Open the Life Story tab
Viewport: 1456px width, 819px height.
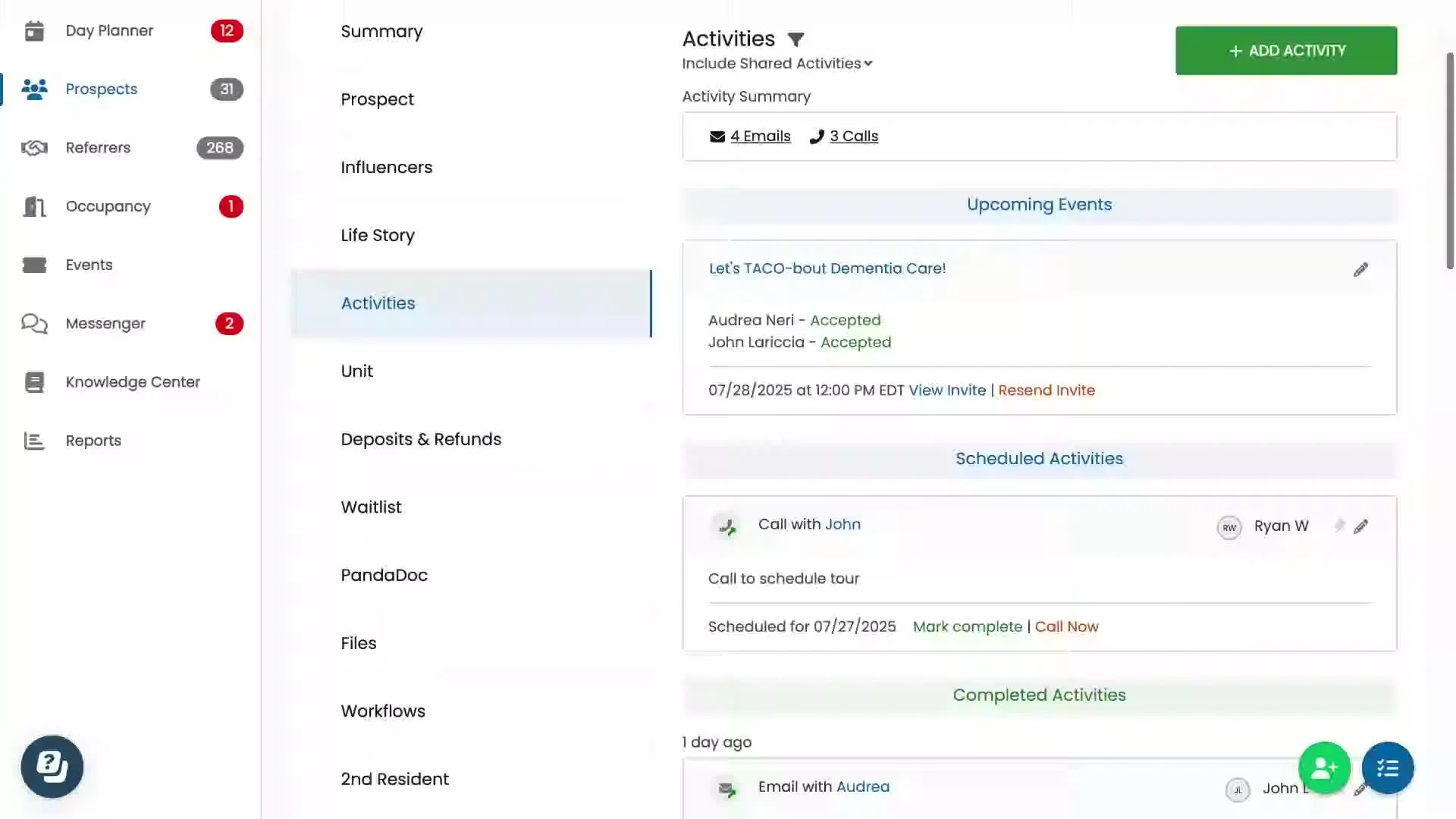click(378, 235)
